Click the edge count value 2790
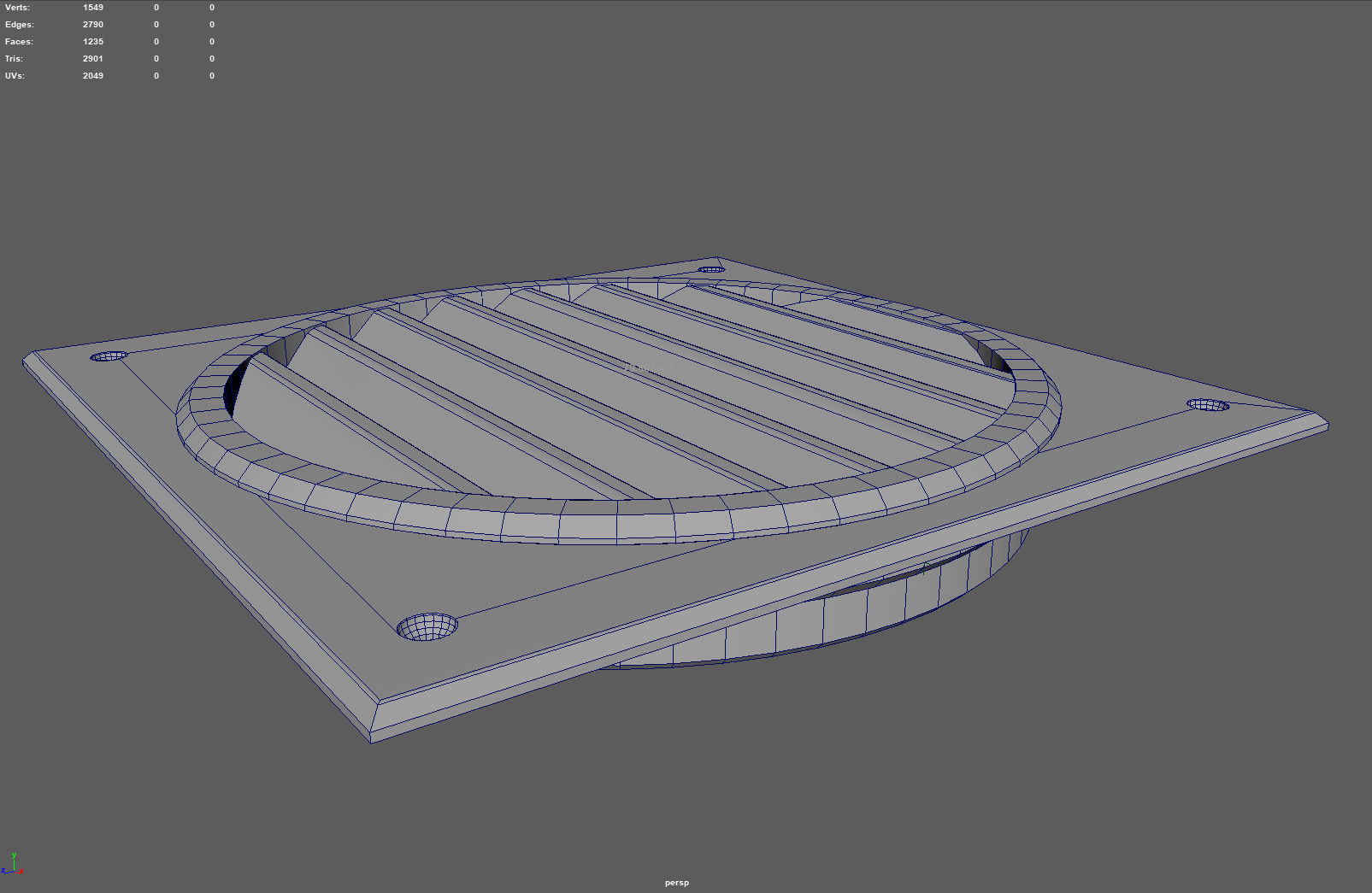The width and height of the screenshot is (1372, 893). click(x=93, y=25)
